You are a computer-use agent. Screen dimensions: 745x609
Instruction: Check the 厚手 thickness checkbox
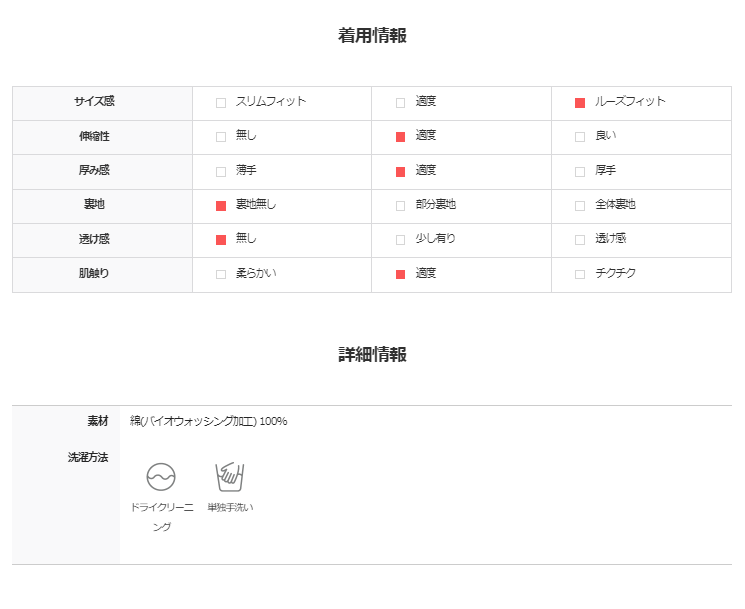pyautogui.click(x=580, y=172)
